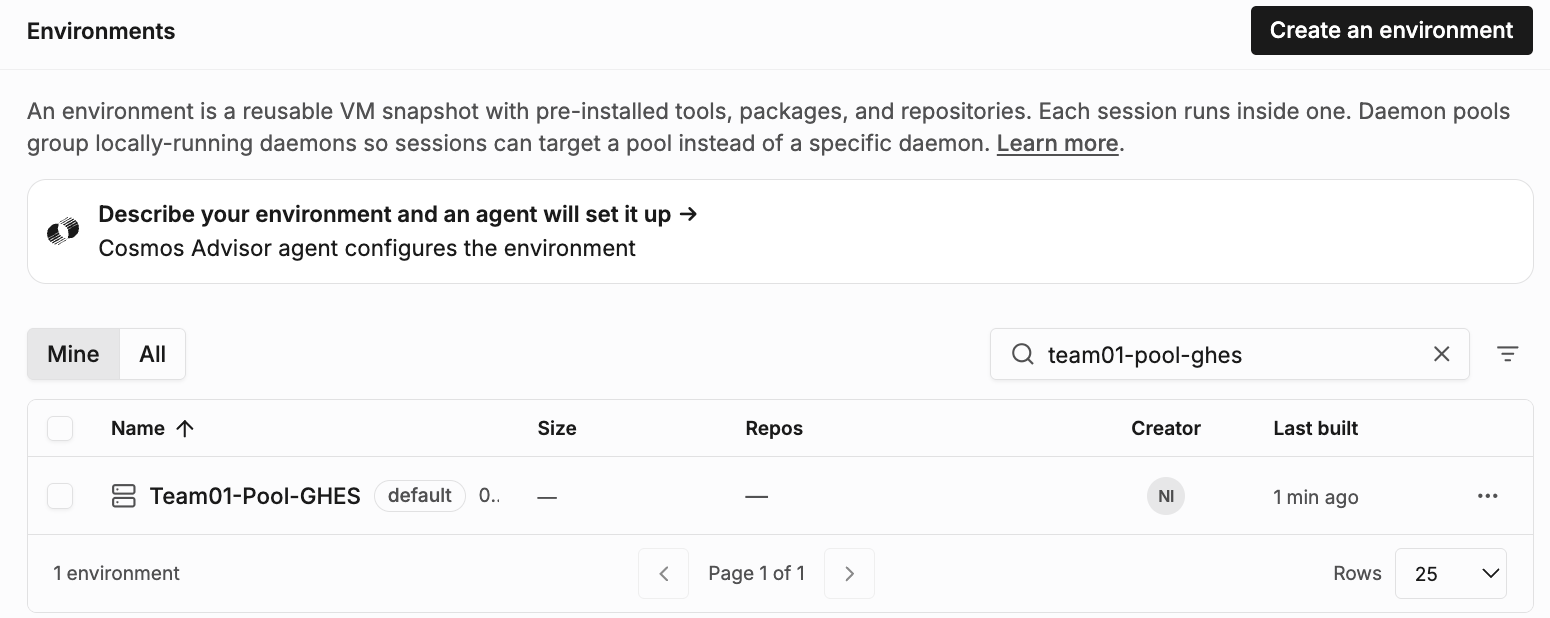Open the filter options icon
Screen dimensions: 1550x618
pyautogui.click(x=1507, y=354)
